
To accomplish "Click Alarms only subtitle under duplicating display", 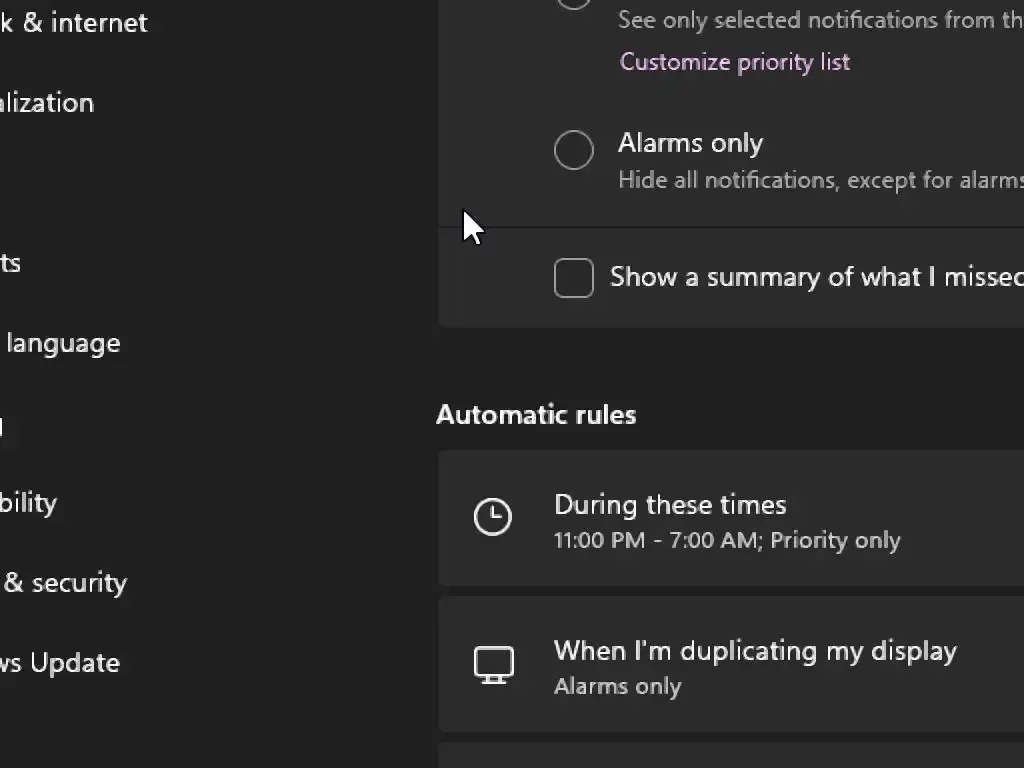I will (x=617, y=687).
